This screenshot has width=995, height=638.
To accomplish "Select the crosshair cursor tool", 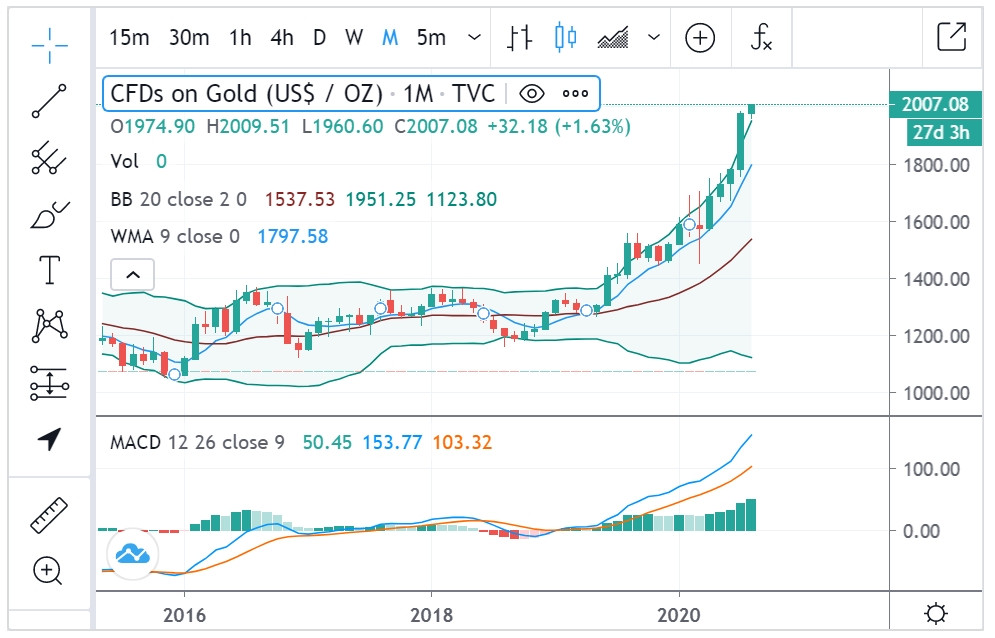I will (49, 39).
